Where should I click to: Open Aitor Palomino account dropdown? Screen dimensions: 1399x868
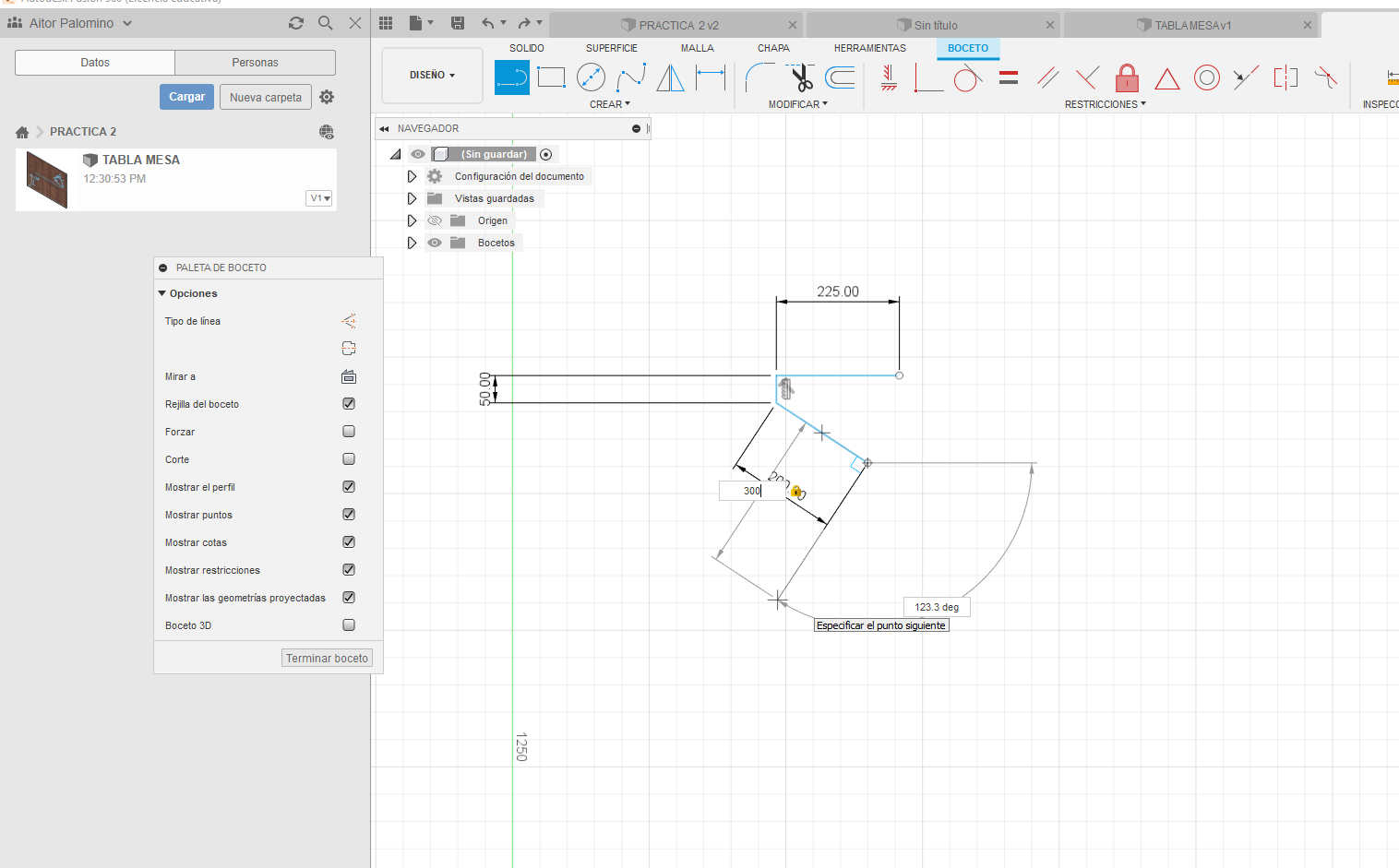[x=70, y=23]
